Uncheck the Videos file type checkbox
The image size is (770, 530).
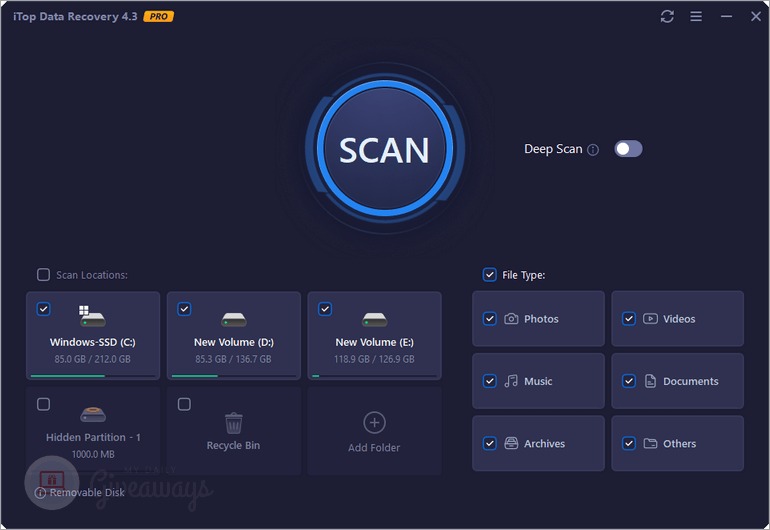point(629,319)
